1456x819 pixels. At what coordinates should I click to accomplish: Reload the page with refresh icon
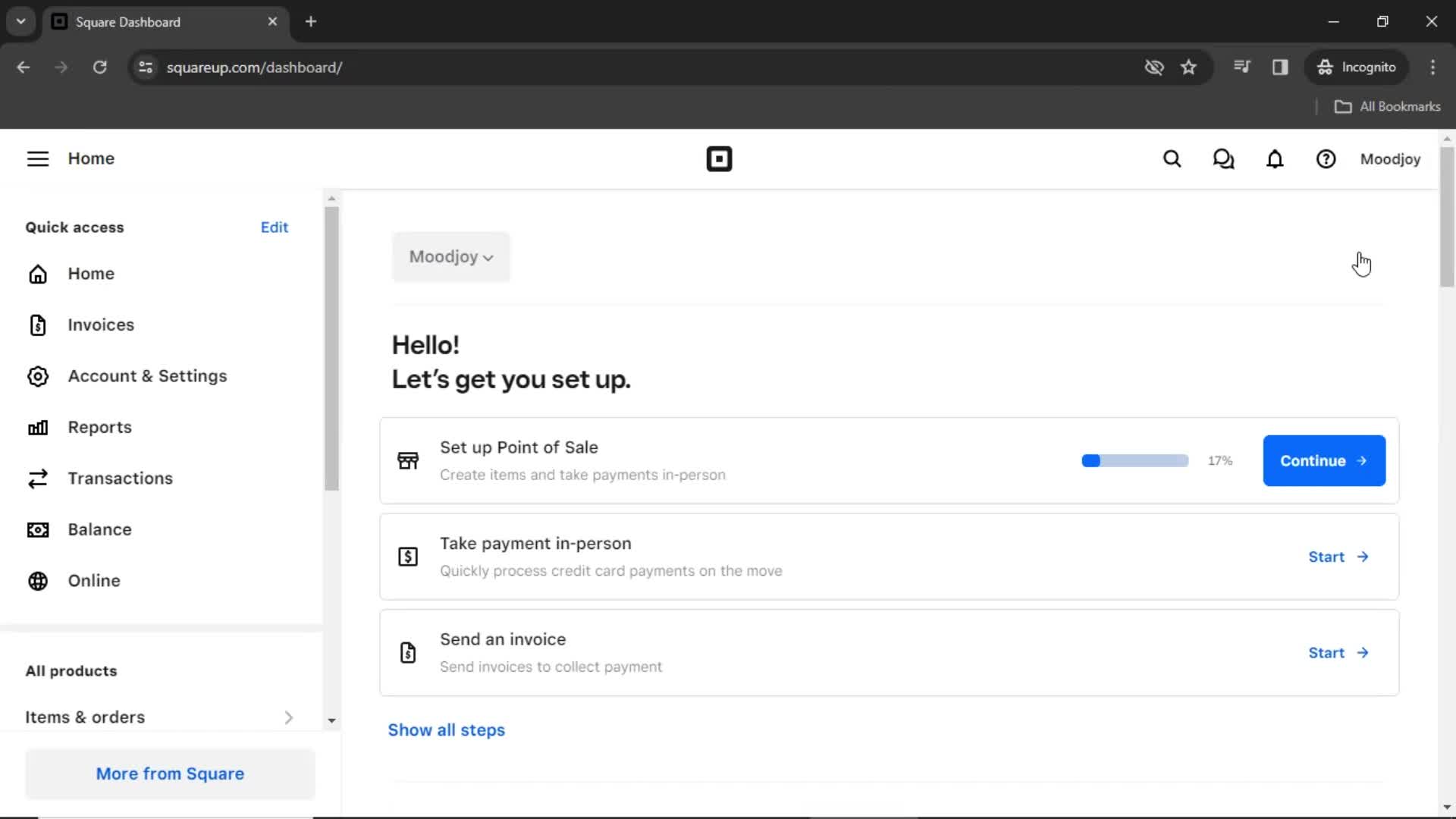pyautogui.click(x=99, y=67)
